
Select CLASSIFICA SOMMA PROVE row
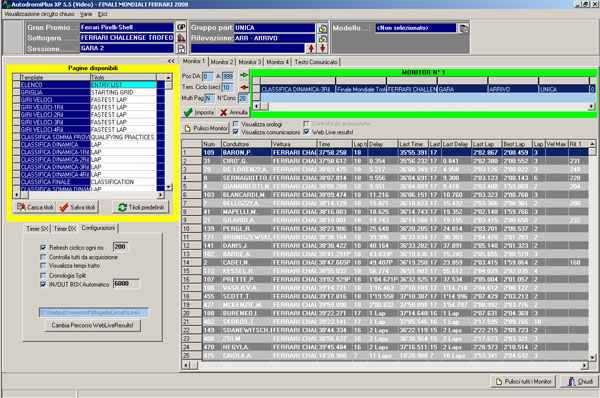(x=88, y=137)
